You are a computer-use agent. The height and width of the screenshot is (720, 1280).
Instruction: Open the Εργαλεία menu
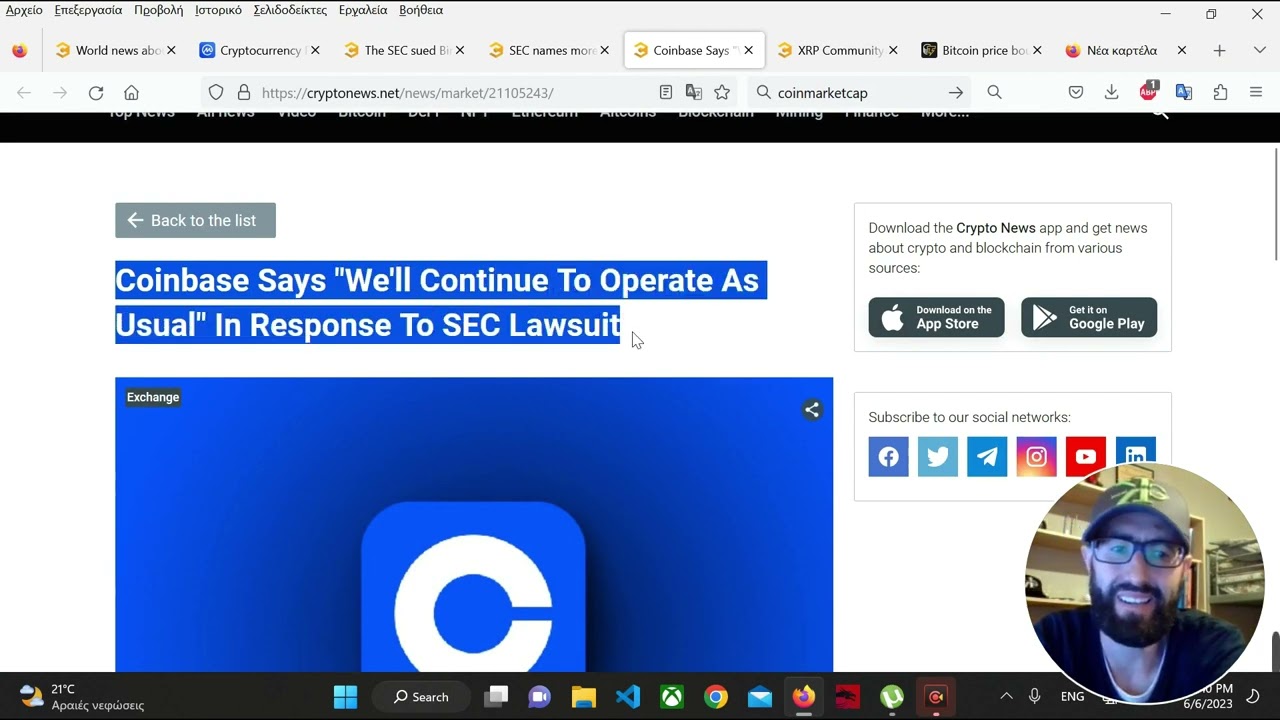tap(363, 10)
